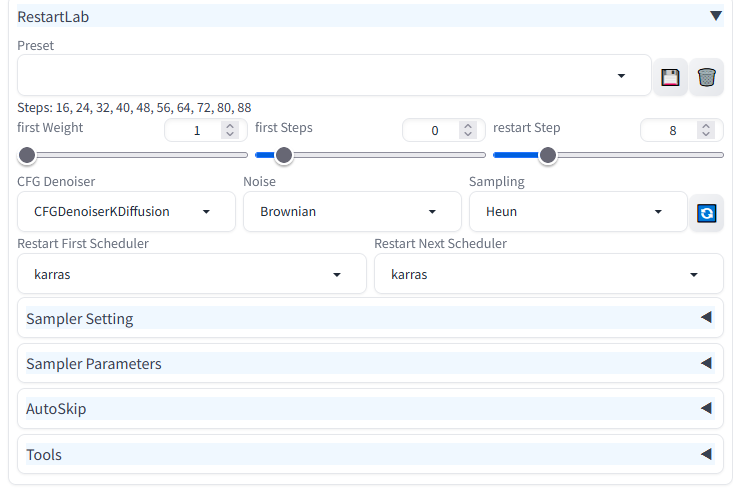Open the Restart First Scheduler dropdown
This screenshot has height=490, width=733.
click(192, 274)
